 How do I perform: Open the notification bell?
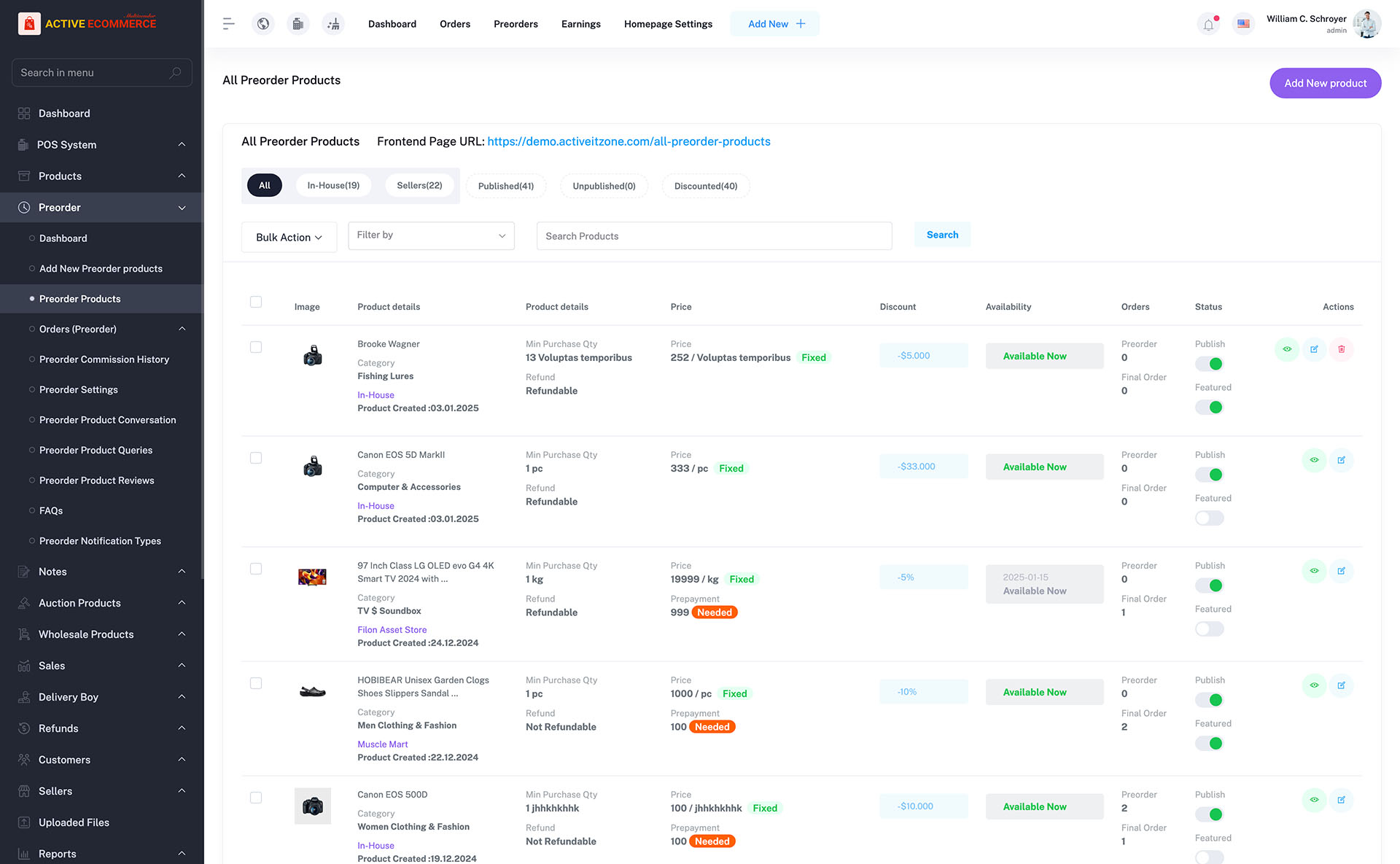point(1208,23)
